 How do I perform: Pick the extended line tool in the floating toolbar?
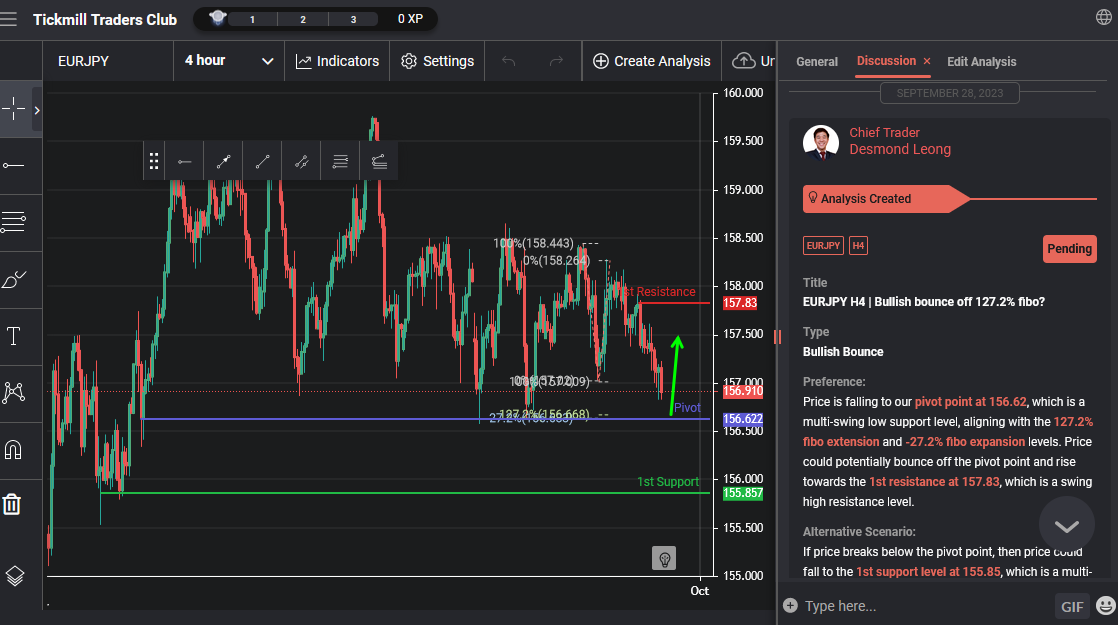pyautogui.click(x=302, y=162)
